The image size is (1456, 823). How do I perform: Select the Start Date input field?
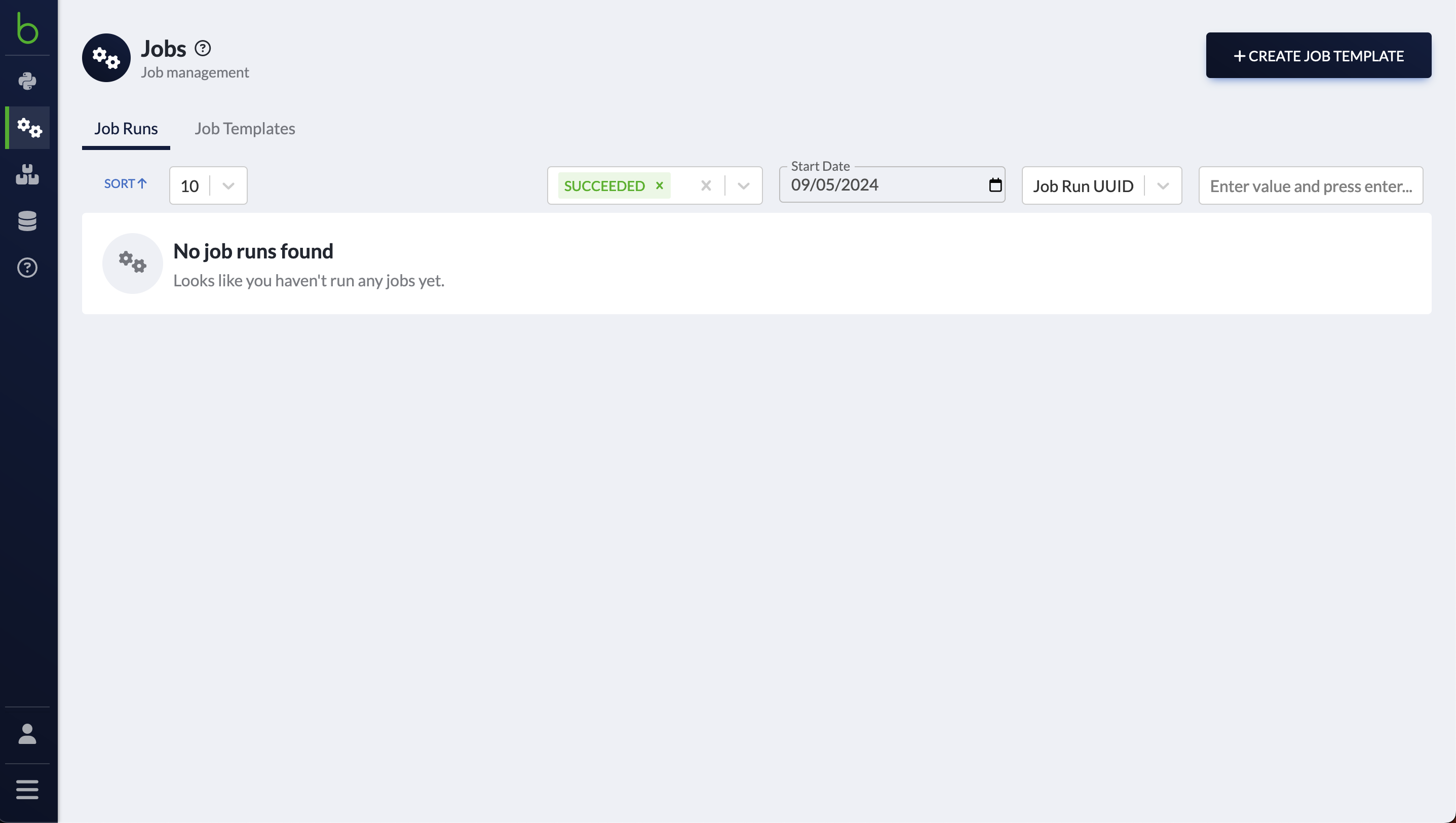click(892, 185)
